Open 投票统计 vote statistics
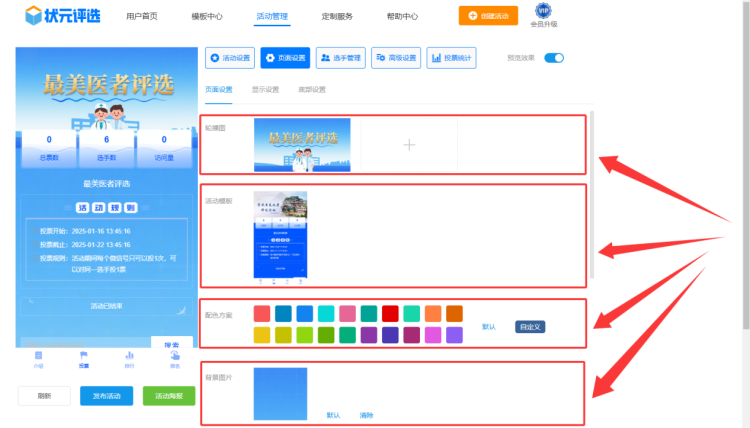This screenshot has width=750, height=428. point(451,58)
